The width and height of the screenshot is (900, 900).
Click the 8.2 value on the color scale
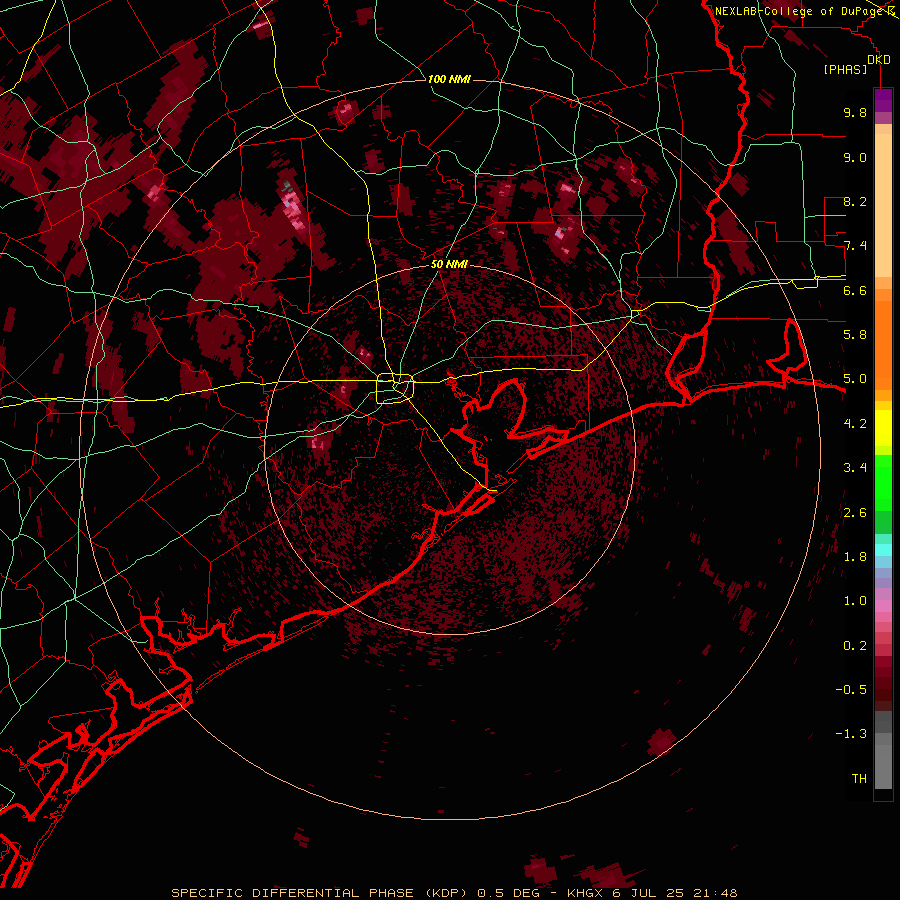coord(855,201)
